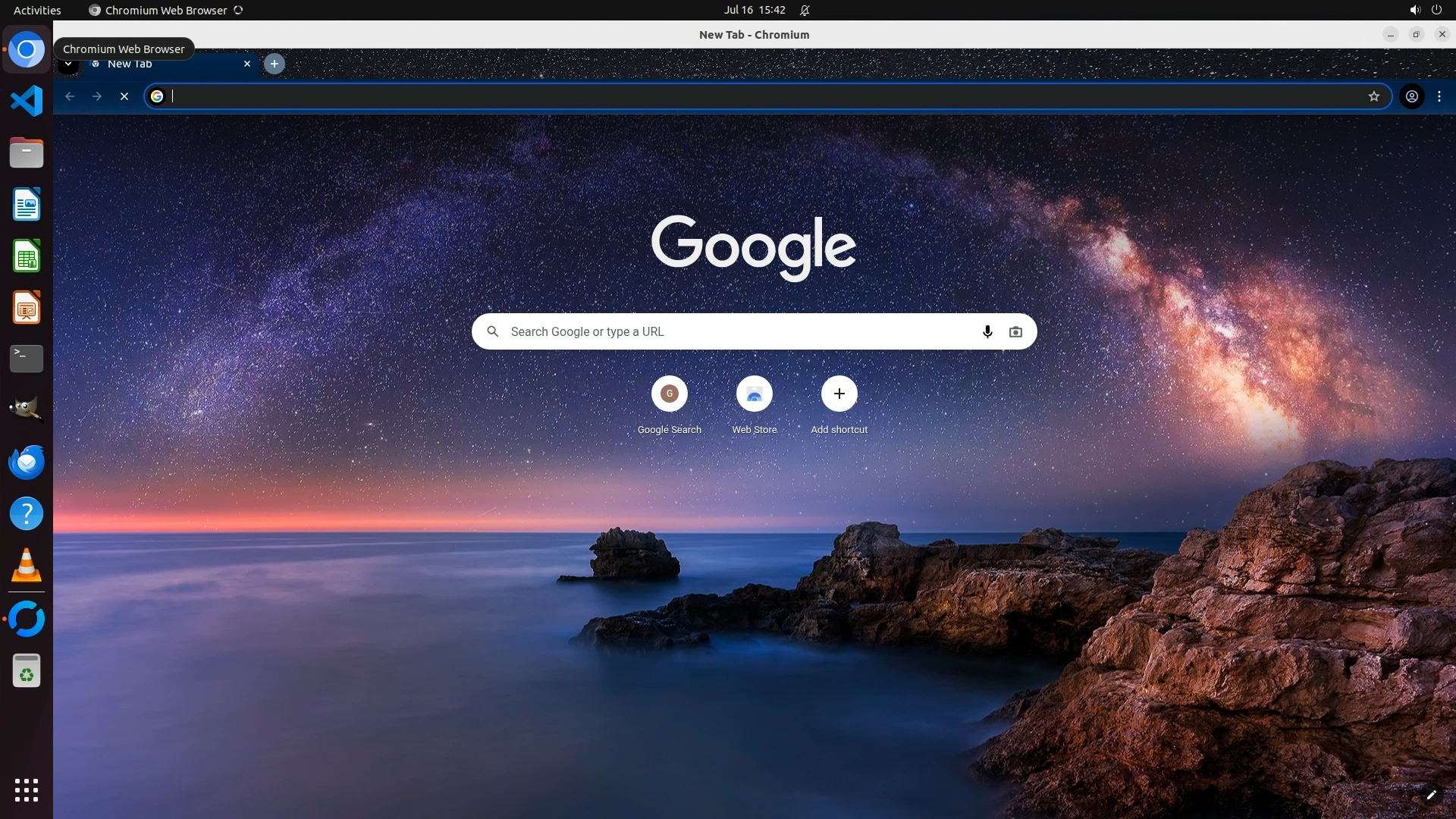Focus the browser address bar
The height and width of the screenshot is (819, 1456).
tap(758, 96)
